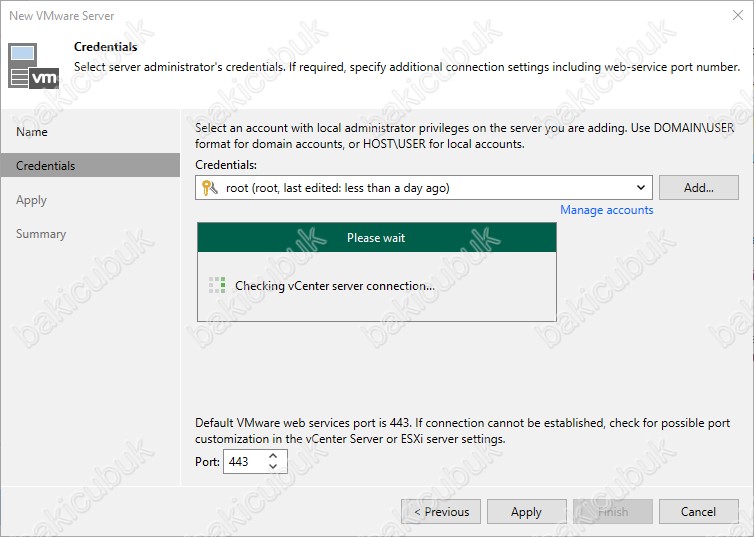This screenshot has width=754, height=537.
Task: Click the Previous button
Action: (x=441, y=512)
